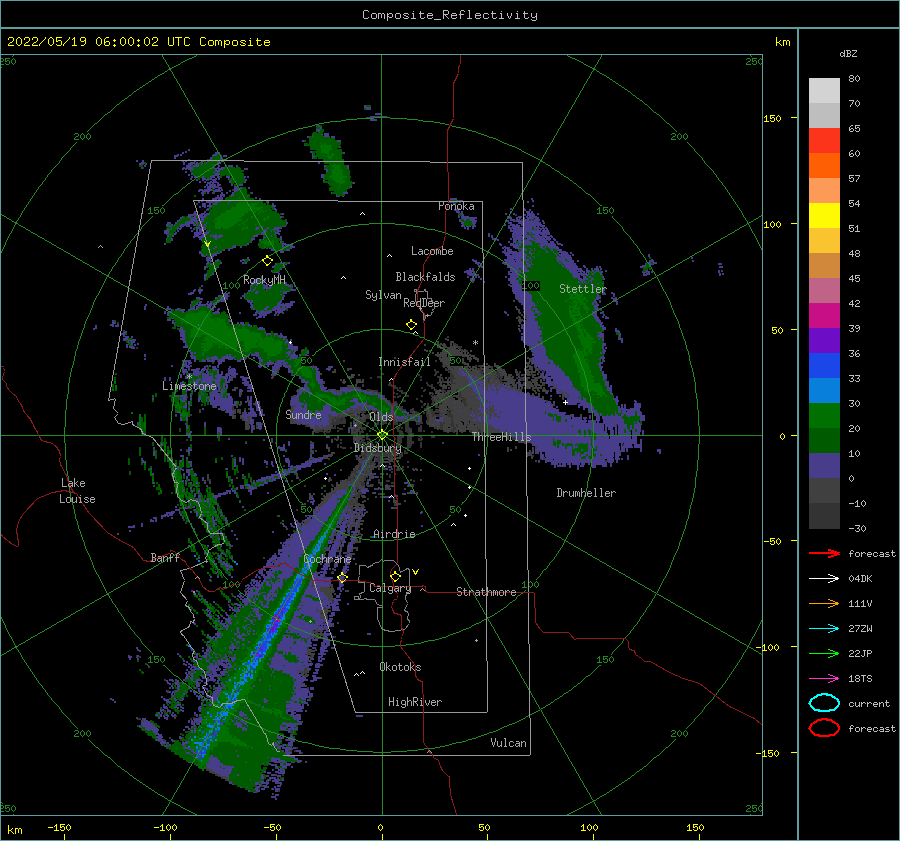Click the light gray 80 dBZ swatch
The height and width of the screenshot is (841, 900).
click(x=824, y=91)
